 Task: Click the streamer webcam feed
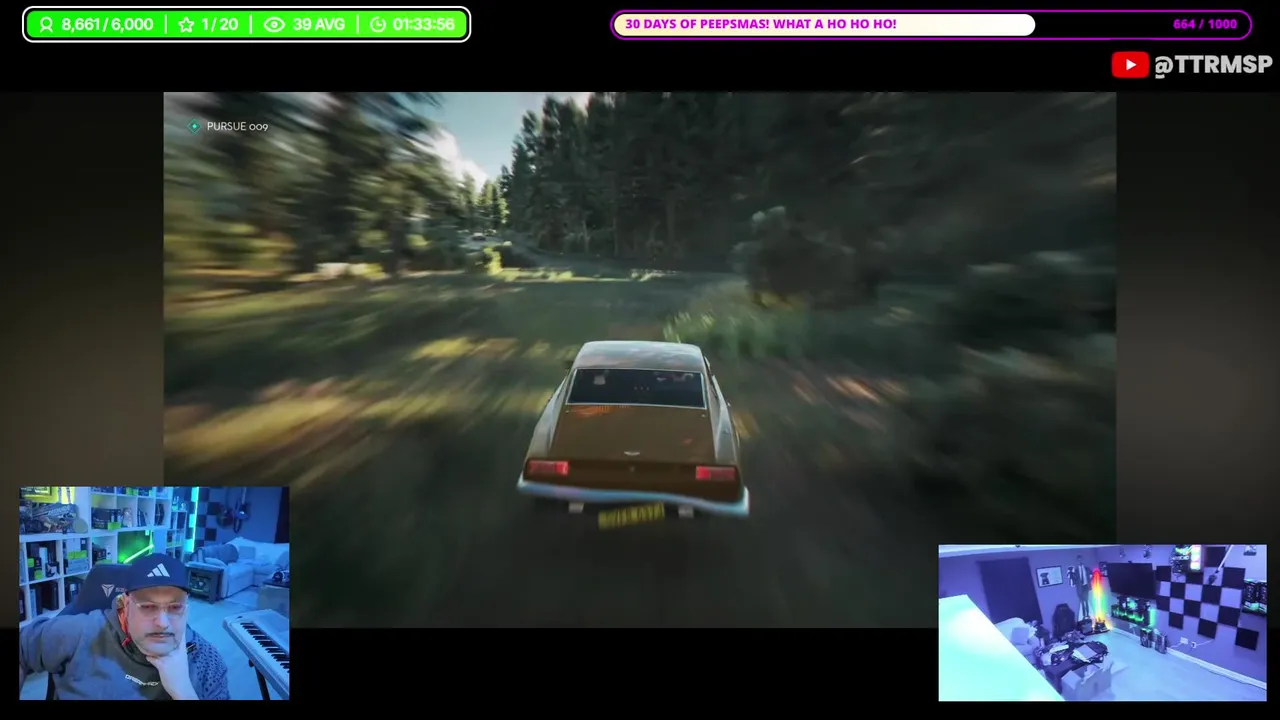(154, 594)
